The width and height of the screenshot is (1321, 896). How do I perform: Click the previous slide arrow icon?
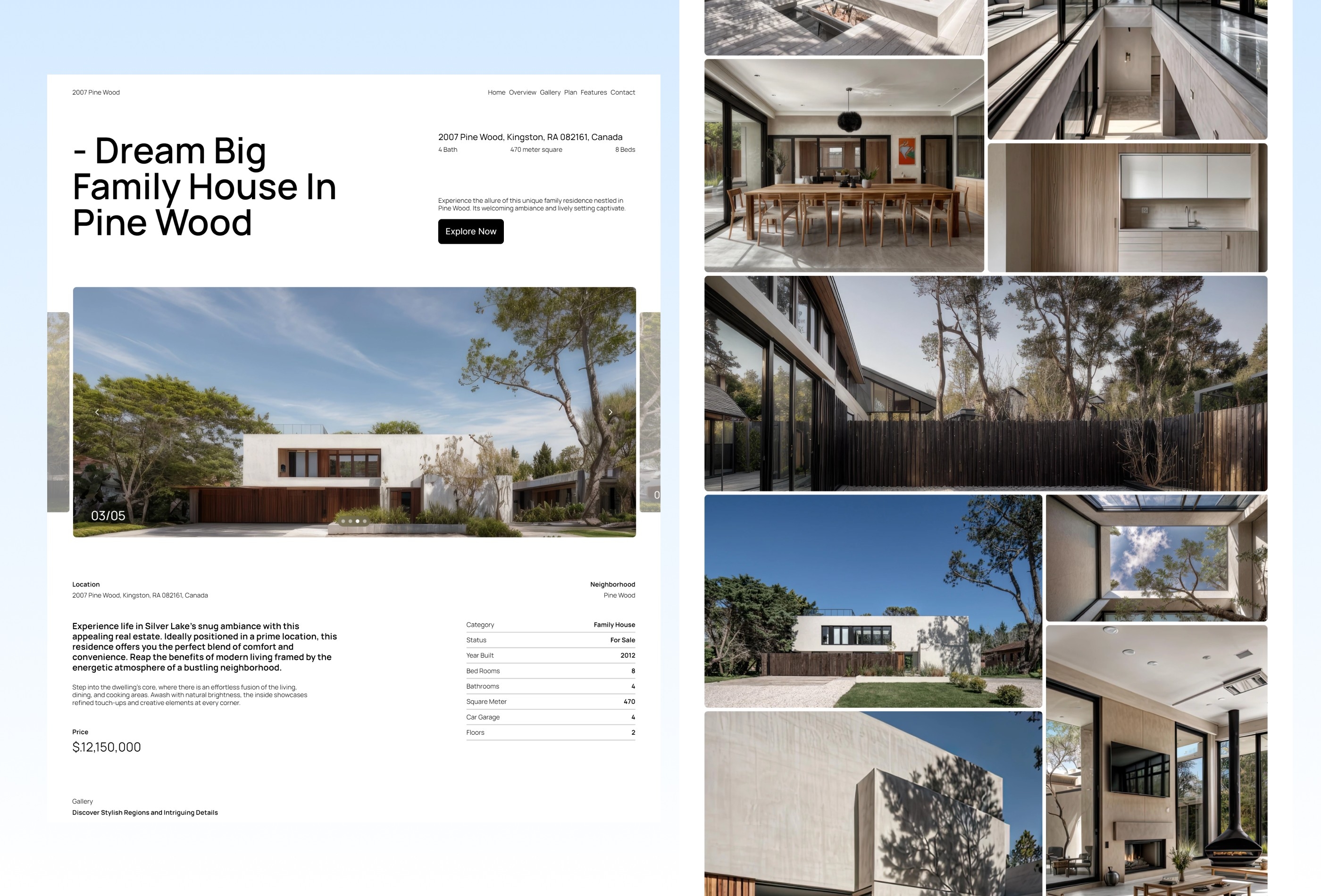point(97,412)
